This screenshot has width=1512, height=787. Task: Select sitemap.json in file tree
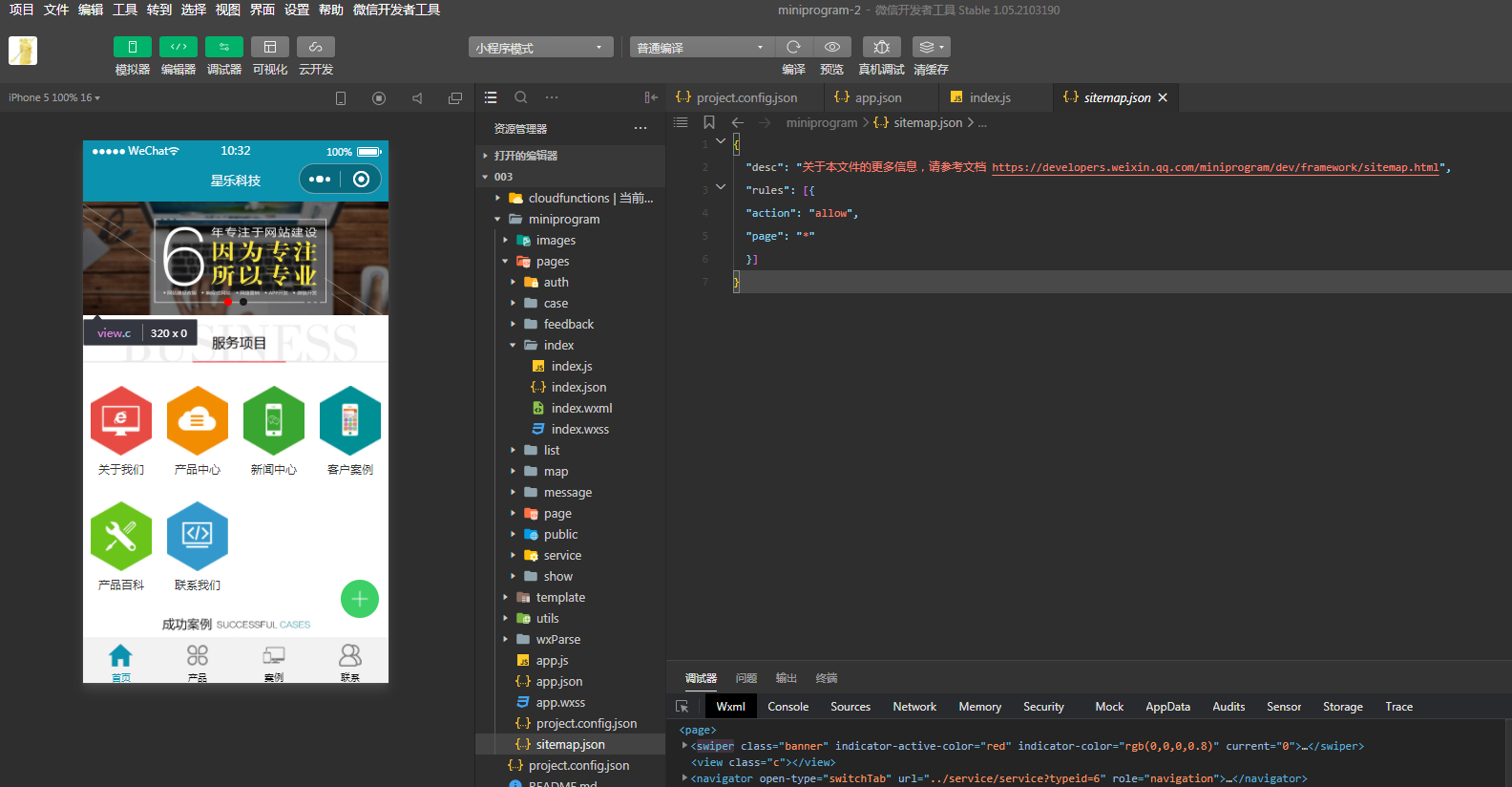pos(570,744)
